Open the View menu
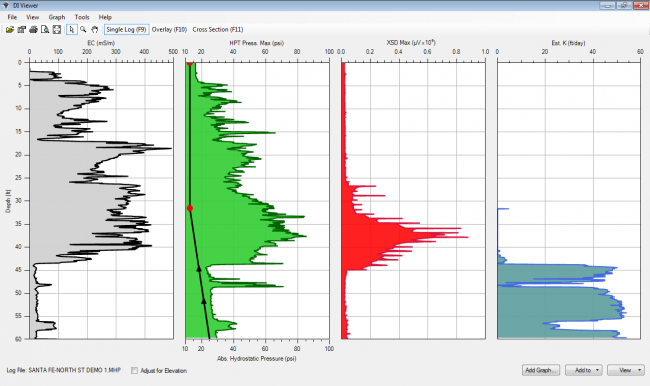Screen dimensions: 650x386 tap(32, 17)
